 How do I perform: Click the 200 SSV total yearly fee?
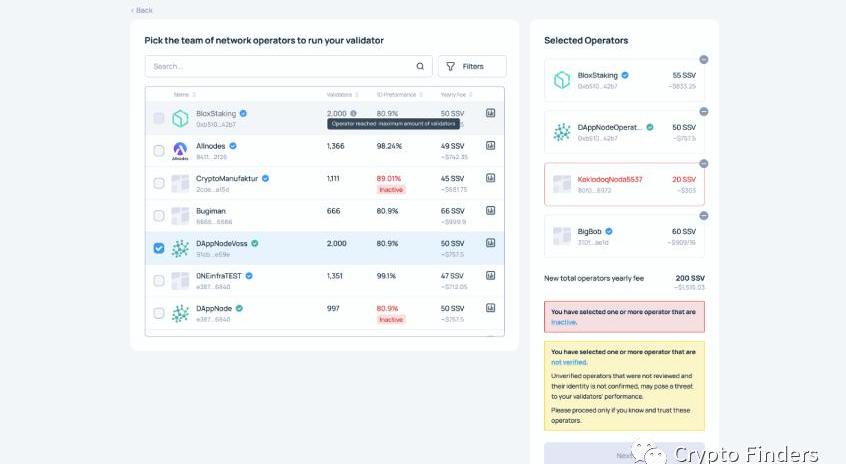pyautogui.click(x=690, y=278)
